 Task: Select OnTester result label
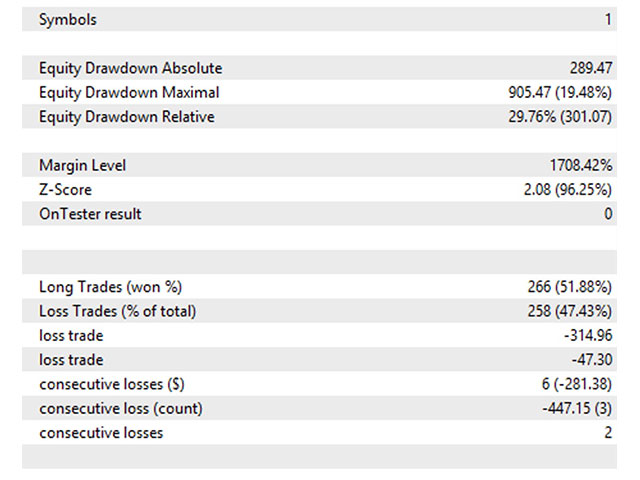90,214
